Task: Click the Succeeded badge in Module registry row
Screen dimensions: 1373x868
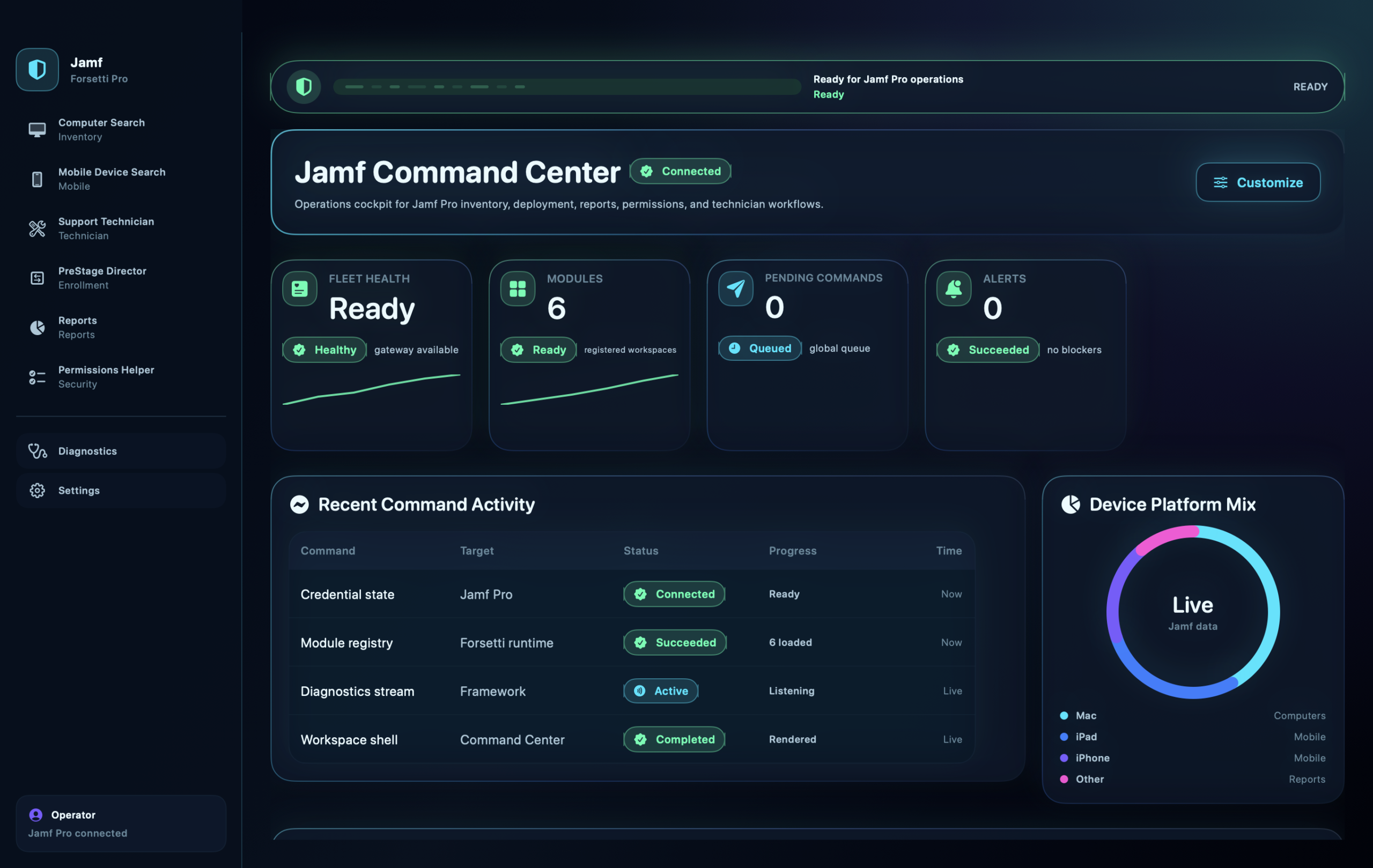Action: click(x=675, y=642)
